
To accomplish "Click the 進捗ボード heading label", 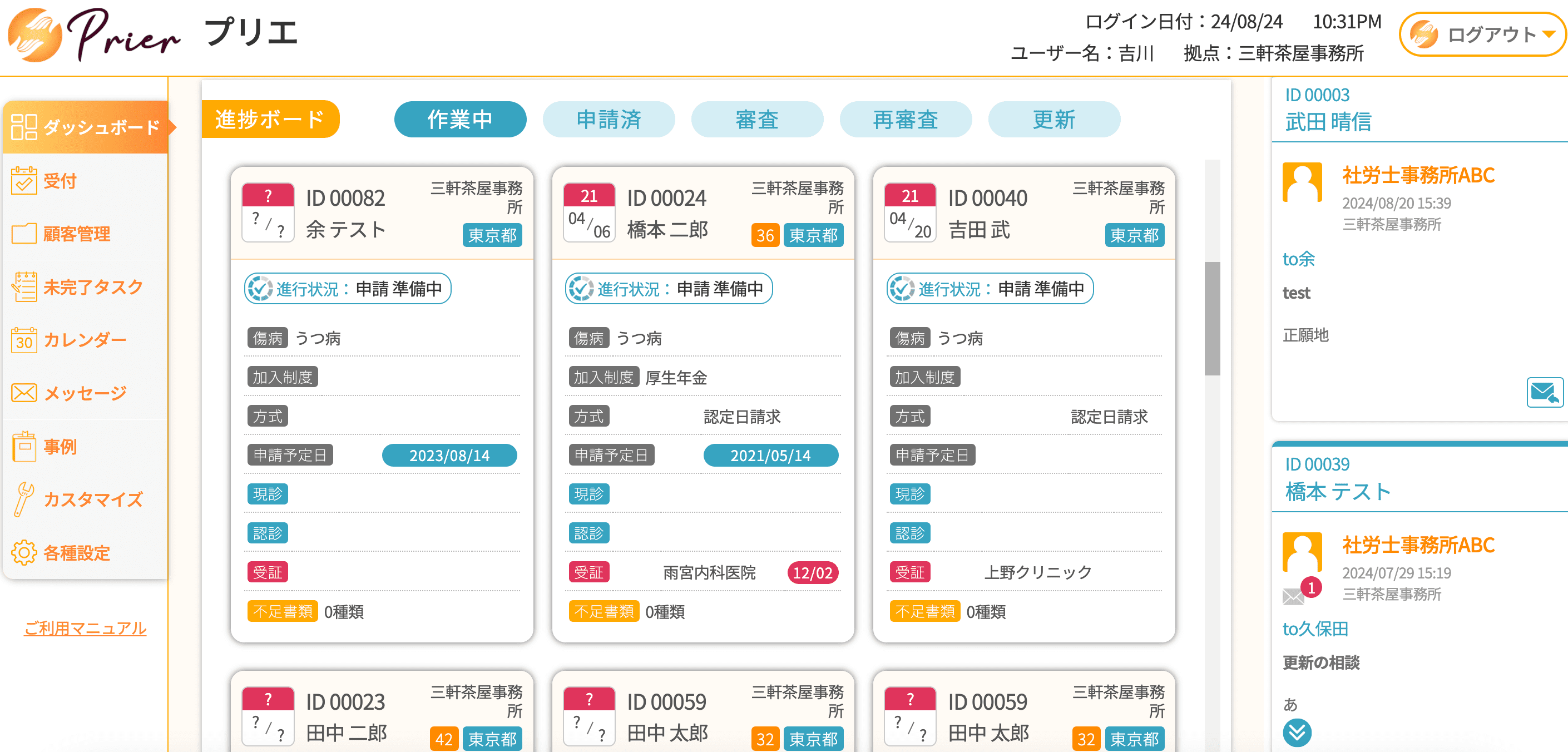I will pos(270,120).
